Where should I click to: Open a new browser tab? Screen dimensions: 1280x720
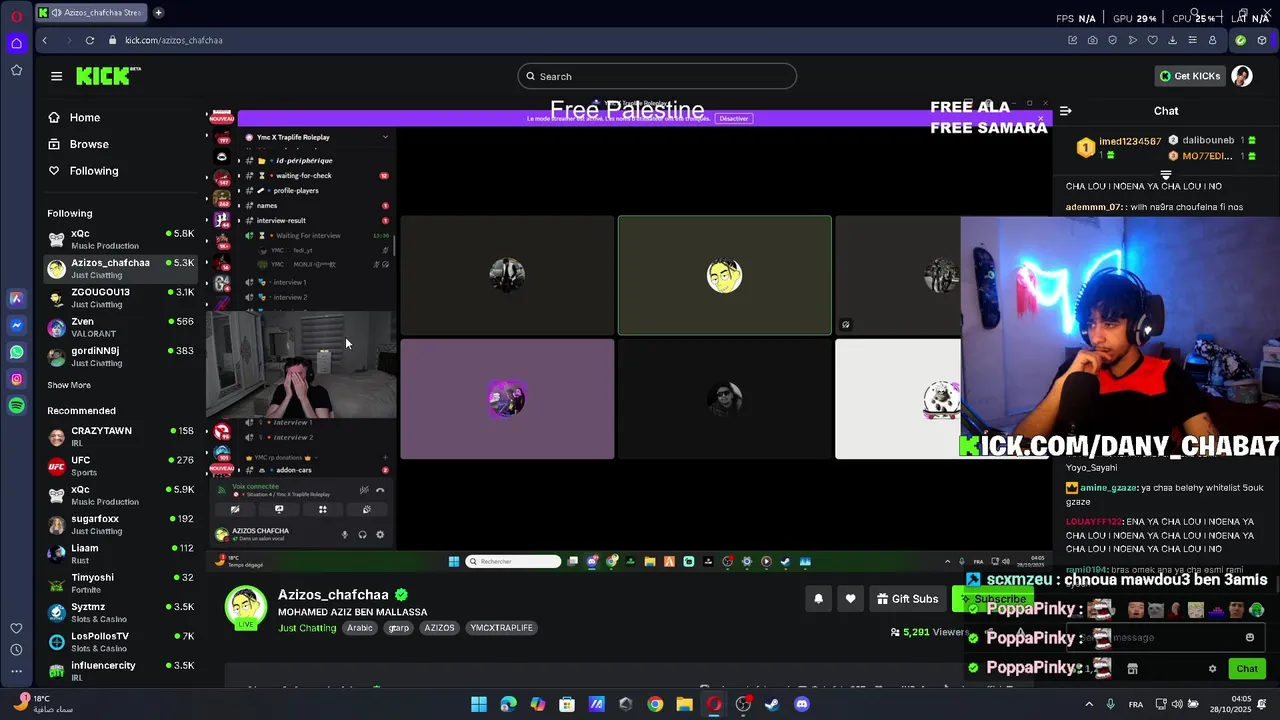tap(158, 13)
